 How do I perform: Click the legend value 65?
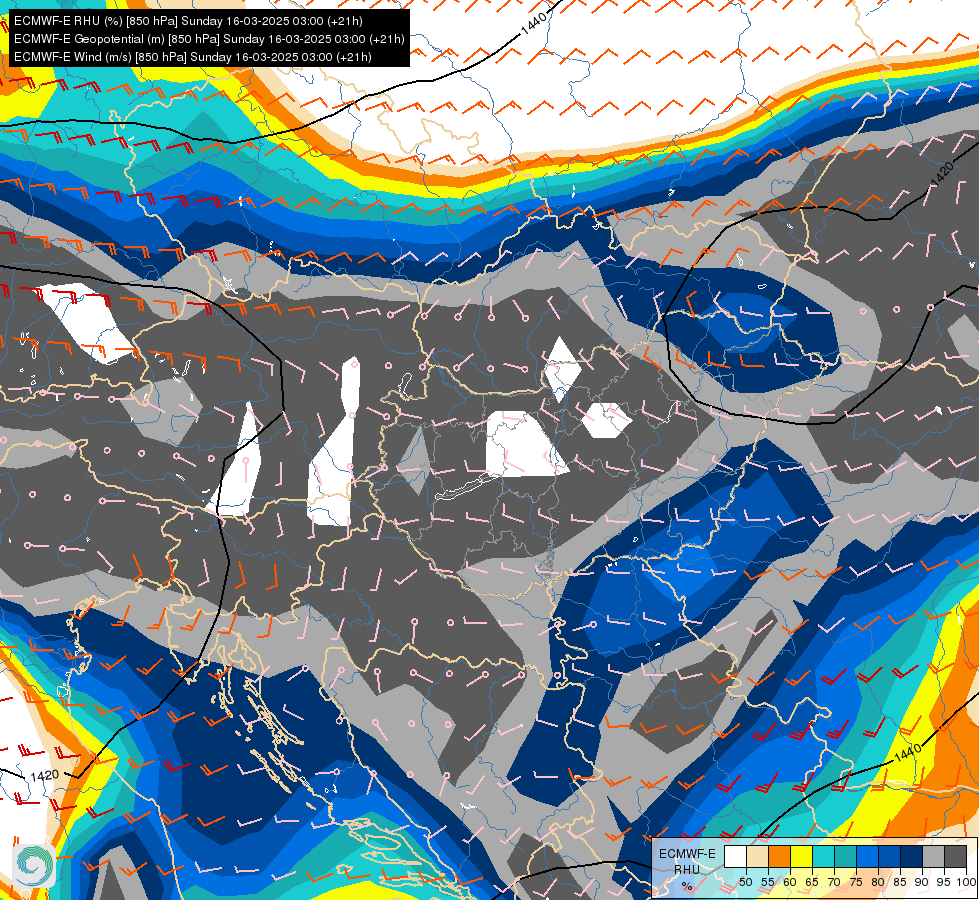click(812, 882)
